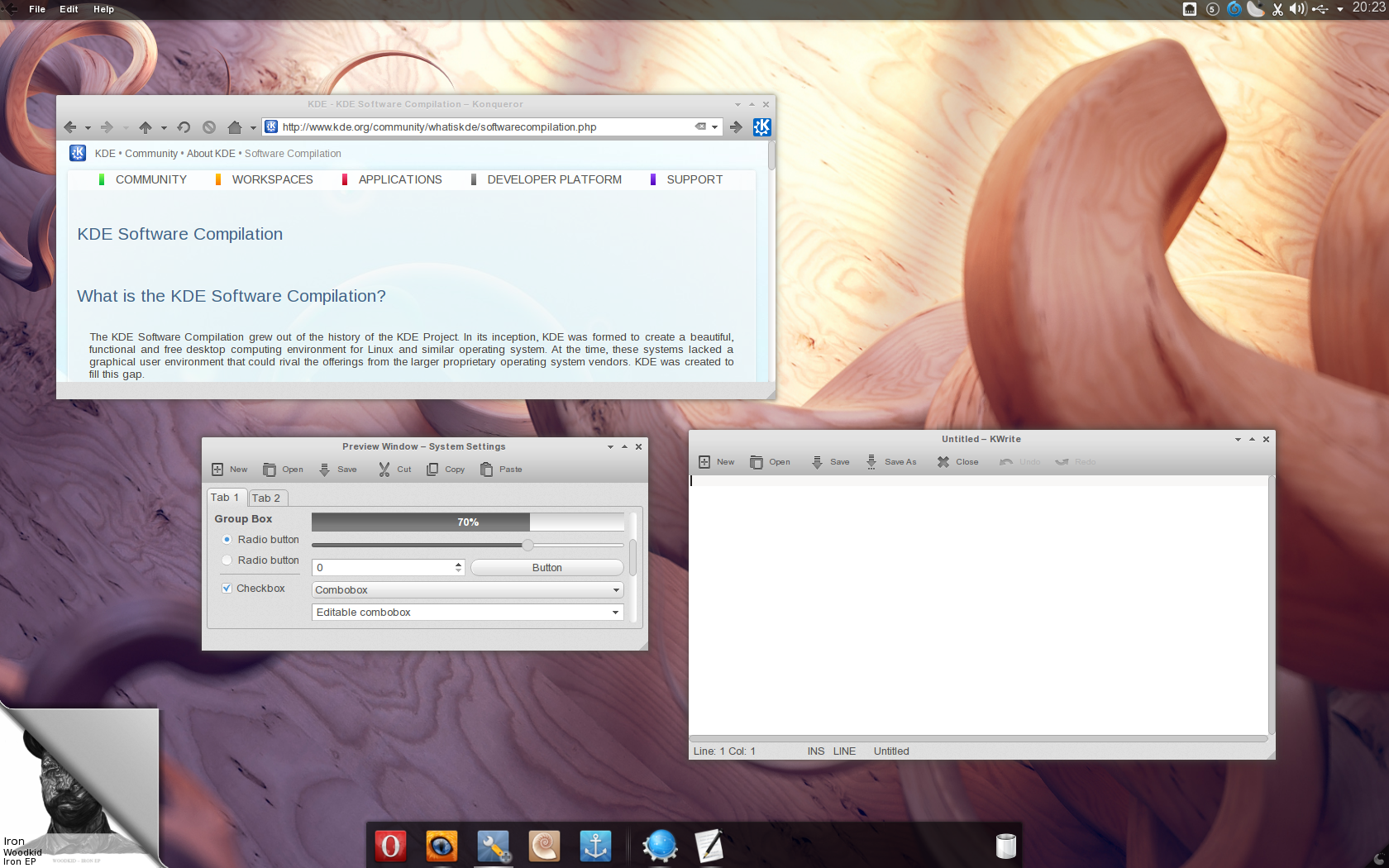Open the File menu
The width and height of the screenshot is (1389, 868).
click(x=37, y=9)
